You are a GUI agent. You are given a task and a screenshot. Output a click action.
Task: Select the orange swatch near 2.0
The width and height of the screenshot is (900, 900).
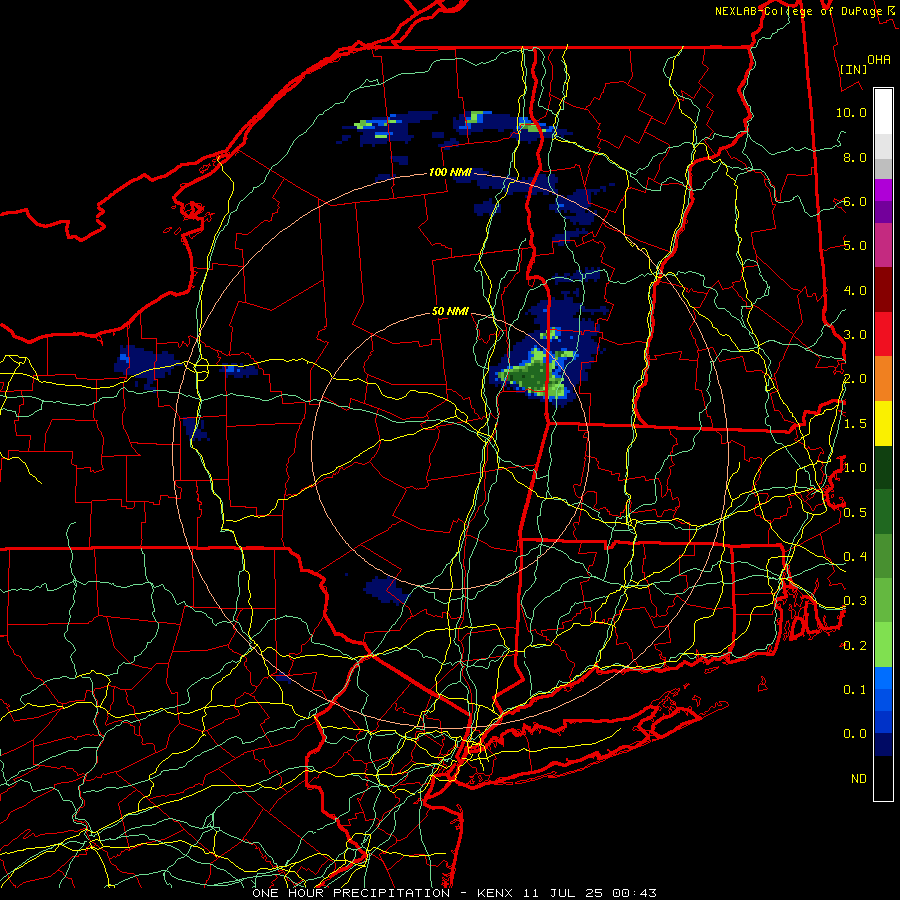point(883,379)
